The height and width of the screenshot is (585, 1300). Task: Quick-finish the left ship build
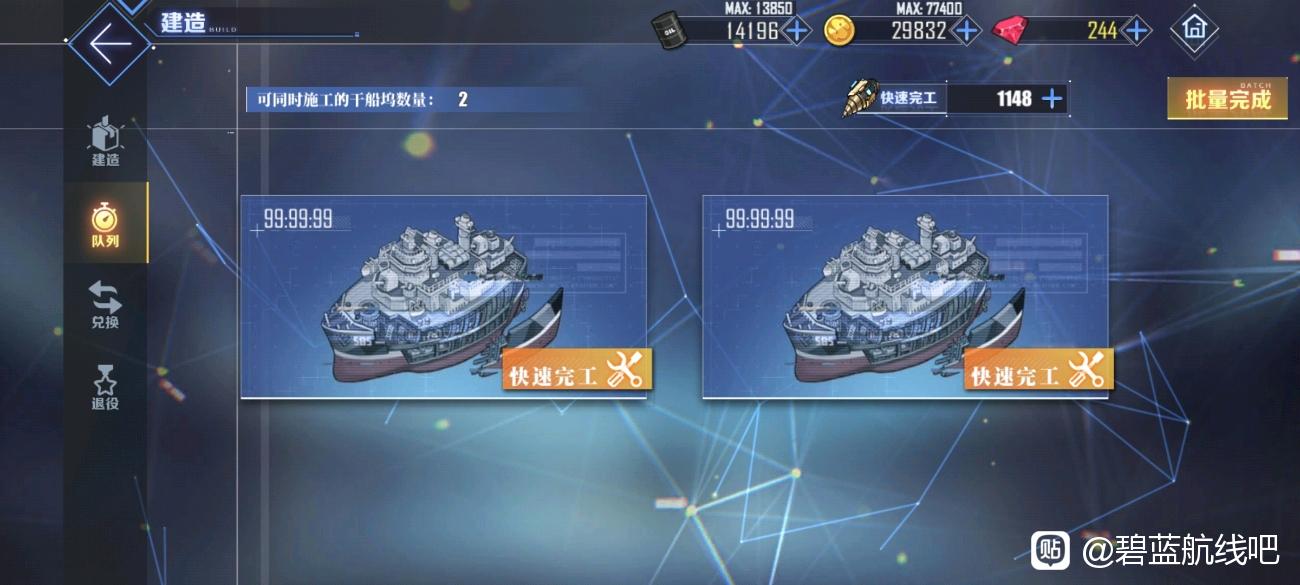[x=577, y=370]
